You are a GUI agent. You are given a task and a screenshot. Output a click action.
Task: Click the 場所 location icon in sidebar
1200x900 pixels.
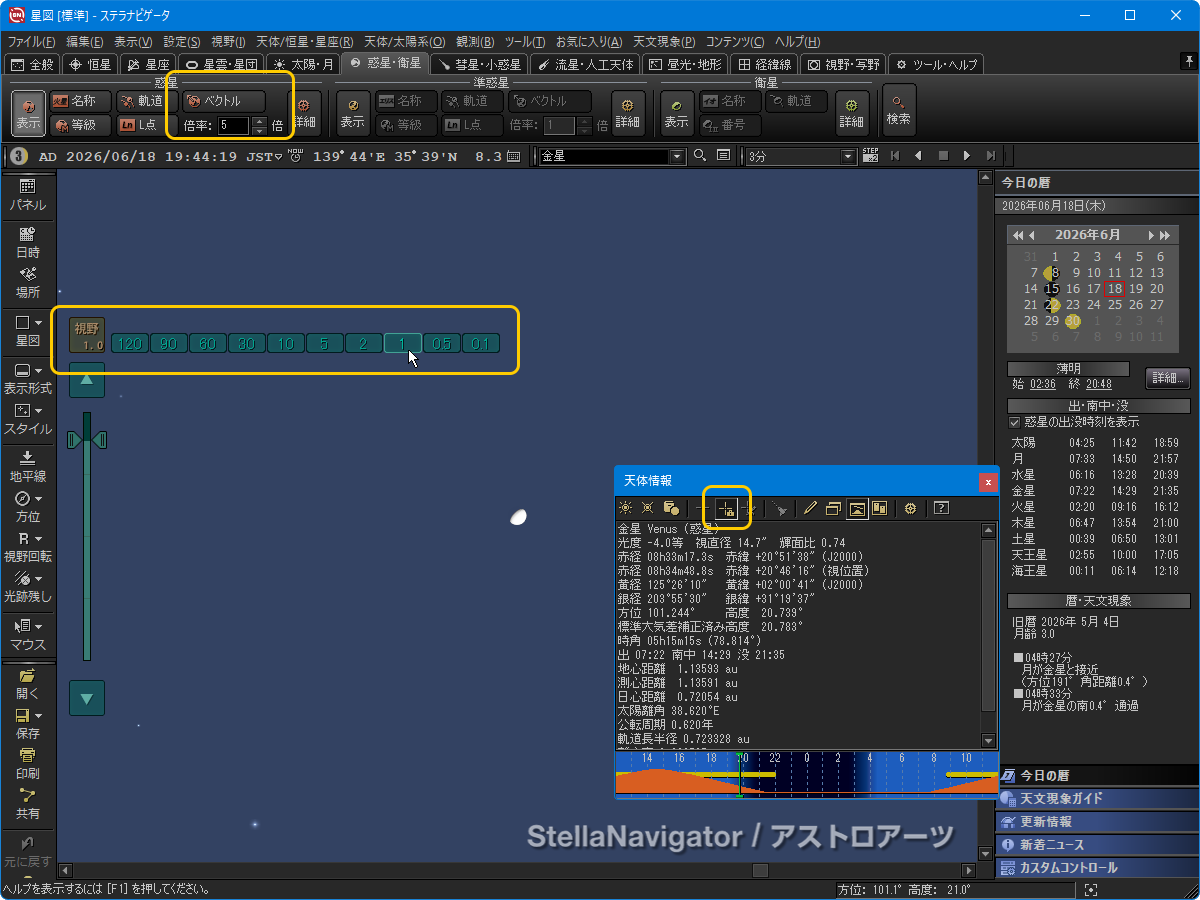[28, 281]
